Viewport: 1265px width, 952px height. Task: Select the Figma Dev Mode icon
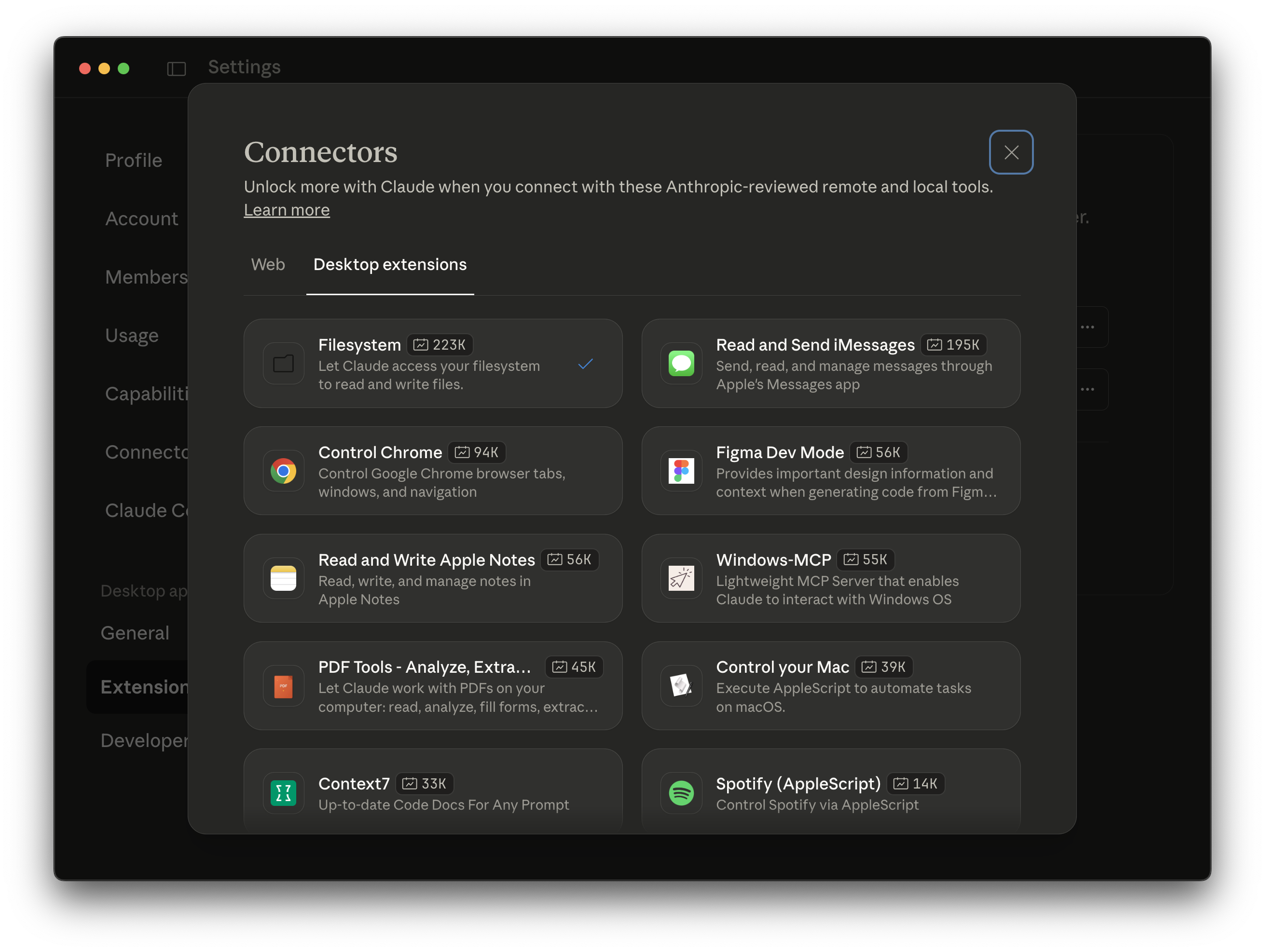pyautogui.click(x=681, y=471)
